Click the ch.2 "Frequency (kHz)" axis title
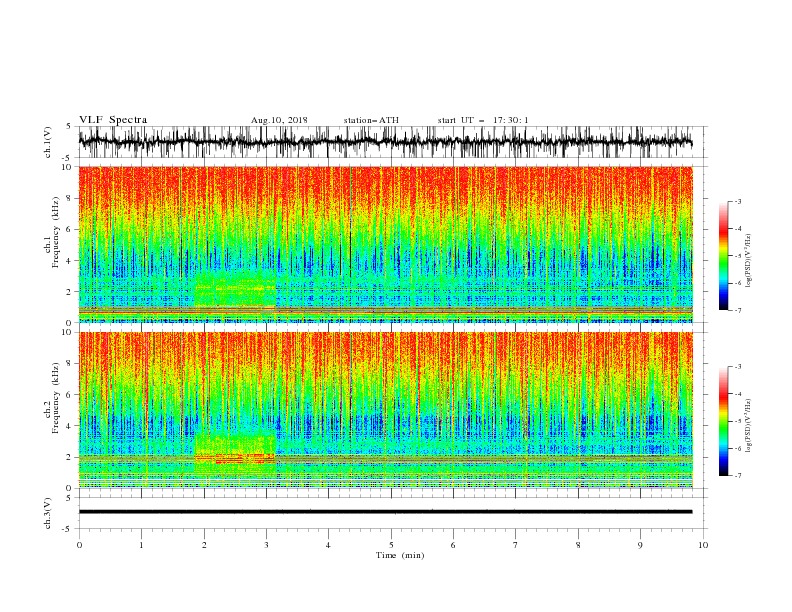 [56, 398]
